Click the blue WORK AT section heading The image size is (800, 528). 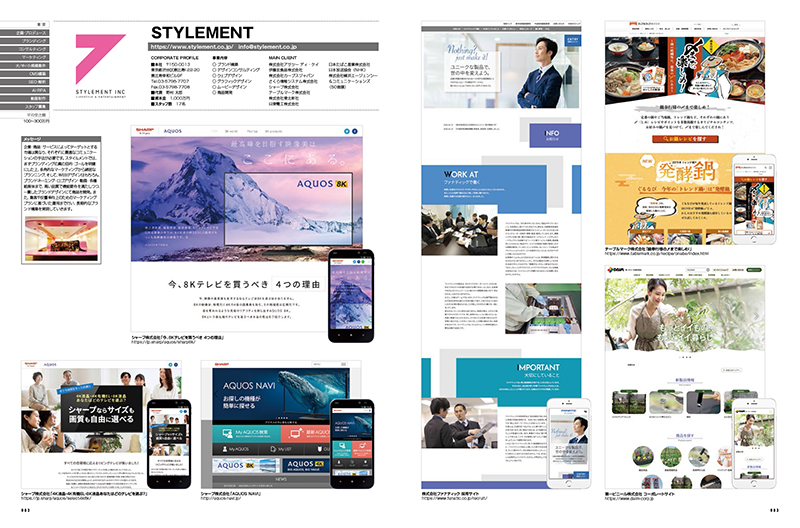(461, 174)
